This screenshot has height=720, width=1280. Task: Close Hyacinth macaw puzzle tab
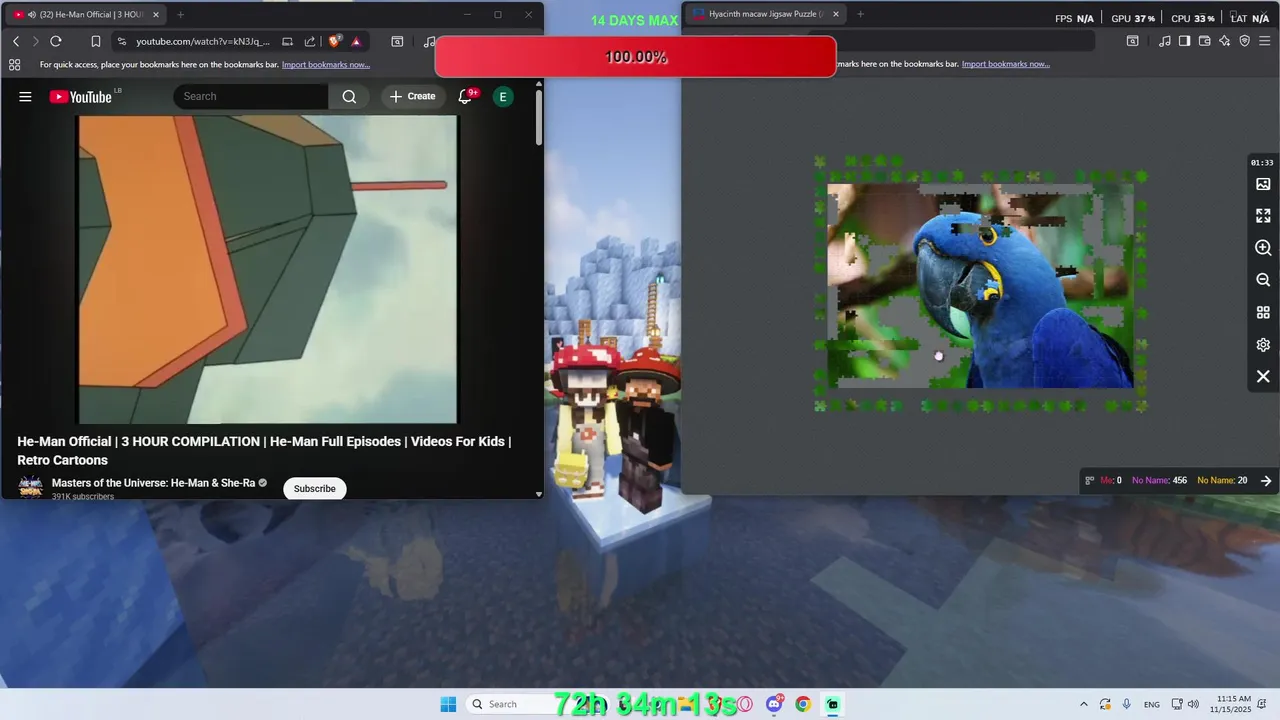(835, 14)
